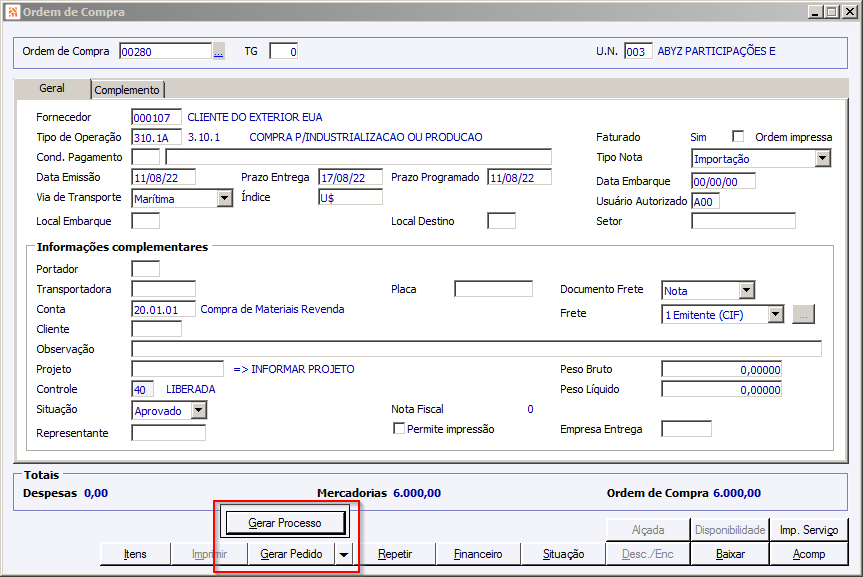This screenshot has width=863, height=577.
Task: Open the arrow next to Gerar Pedido
Action: pos(343,554)
